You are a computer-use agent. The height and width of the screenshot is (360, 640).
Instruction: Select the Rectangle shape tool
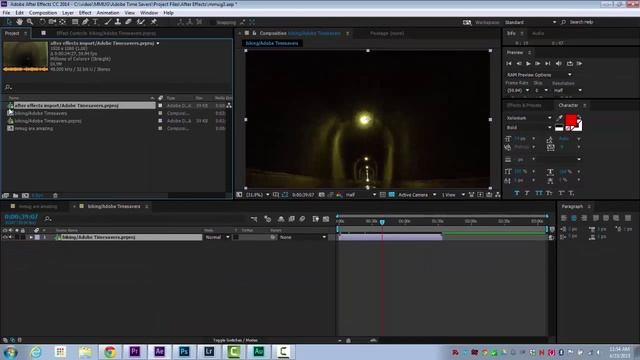click(x=75, y=22)
